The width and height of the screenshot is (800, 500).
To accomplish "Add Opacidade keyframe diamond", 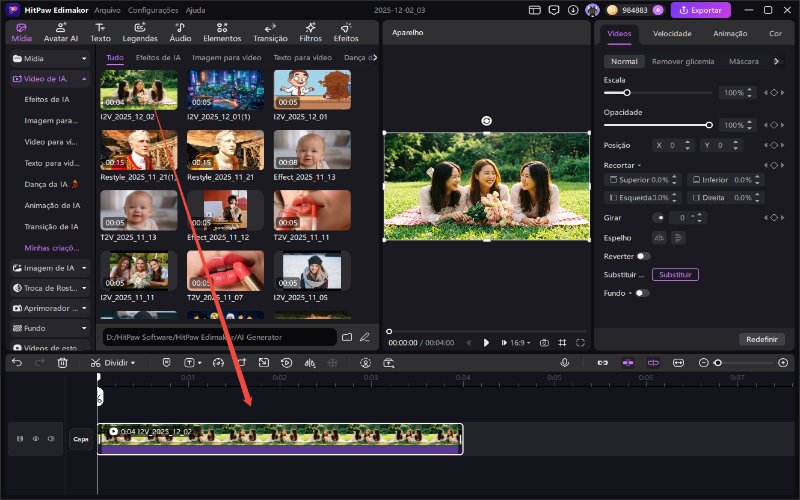I will [774, 125].
